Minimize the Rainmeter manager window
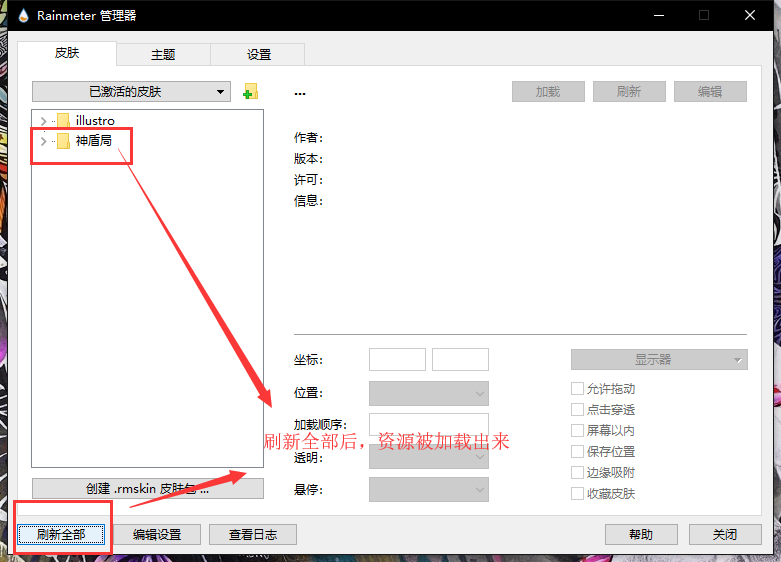The width and height of the screenshot is (781, 562). click(659, 15)
